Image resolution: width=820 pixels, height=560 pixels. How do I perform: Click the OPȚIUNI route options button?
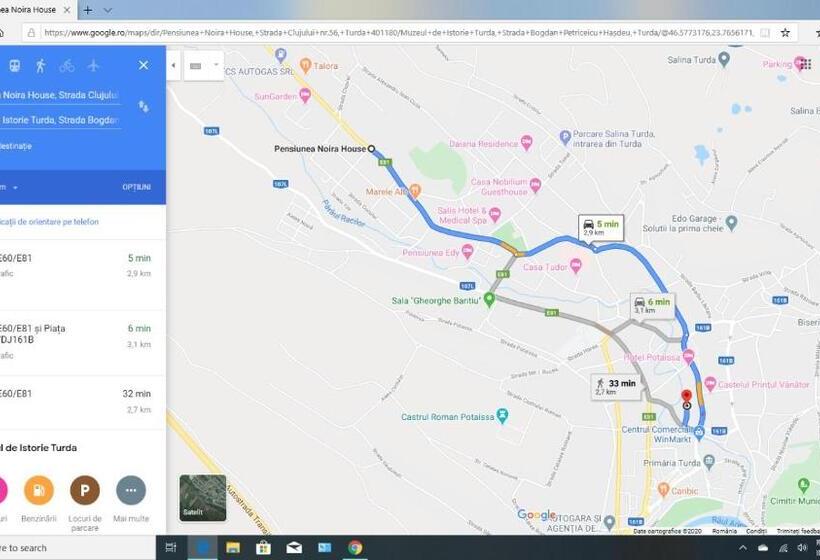click(x=136, y=187)
